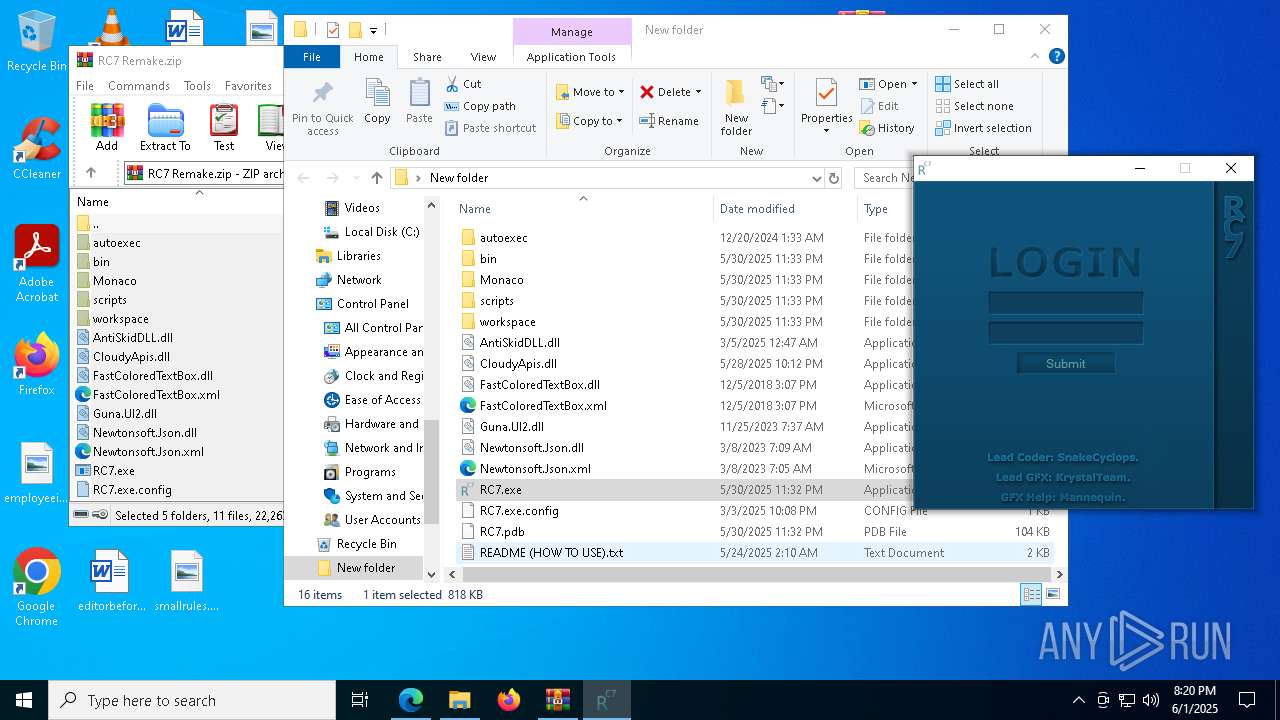Click the Refresh button by address bar
Image resolution: width=1280 pixels, height=720 pixels.
pos(834,178)
